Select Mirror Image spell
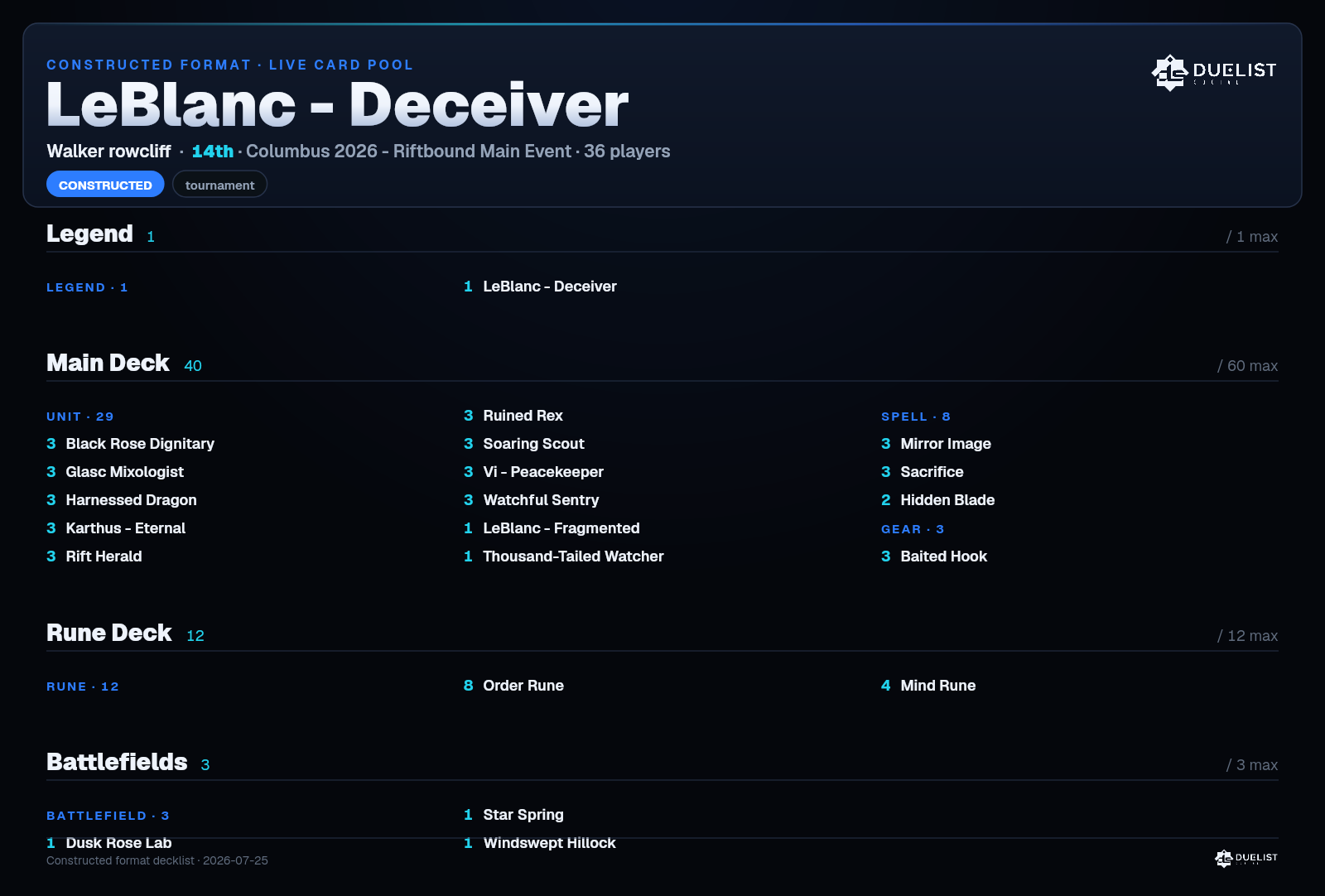 point(936,444)
